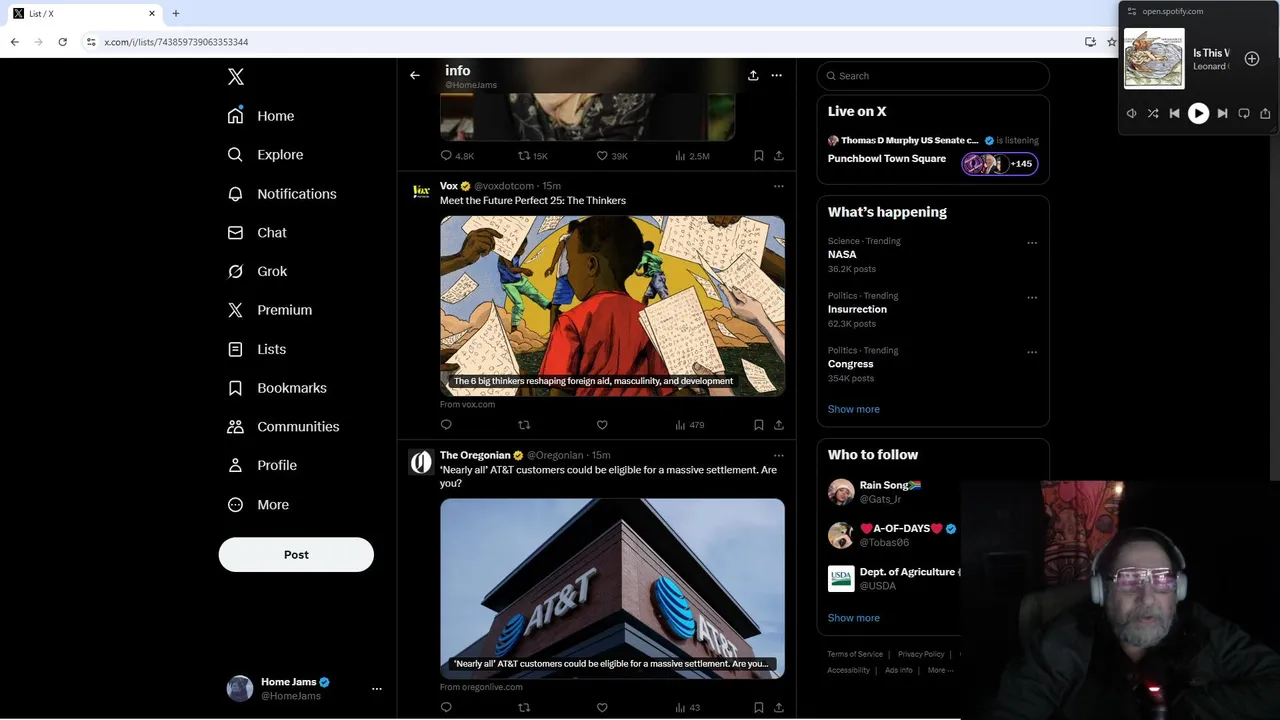View Vox post analytics showing 479
This screenshot has height=720, width=1280.
pos(690,425)
